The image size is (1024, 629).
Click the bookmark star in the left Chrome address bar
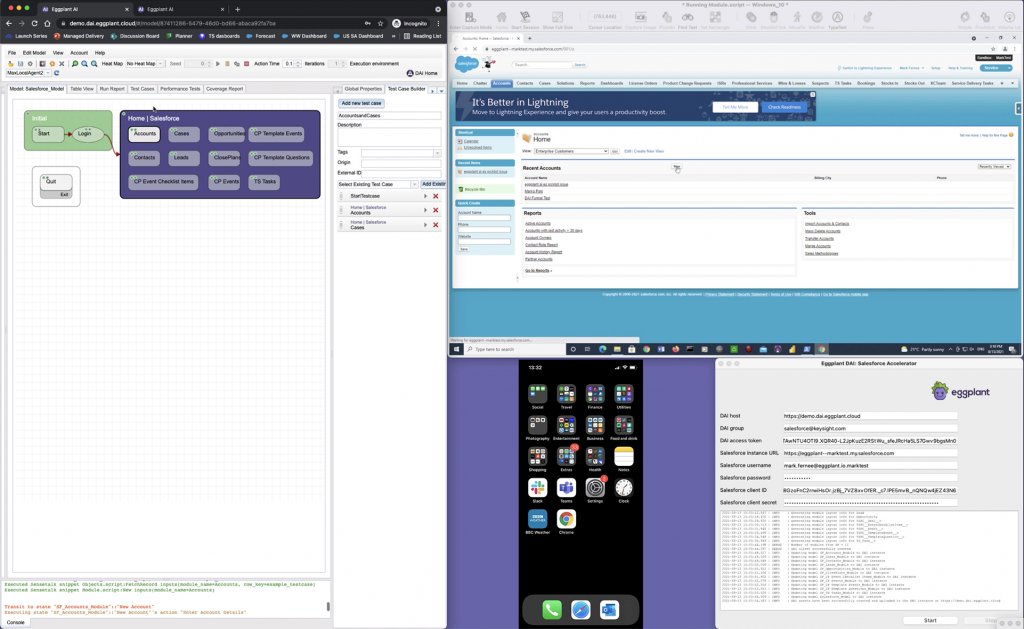click(x=380, y=24)
